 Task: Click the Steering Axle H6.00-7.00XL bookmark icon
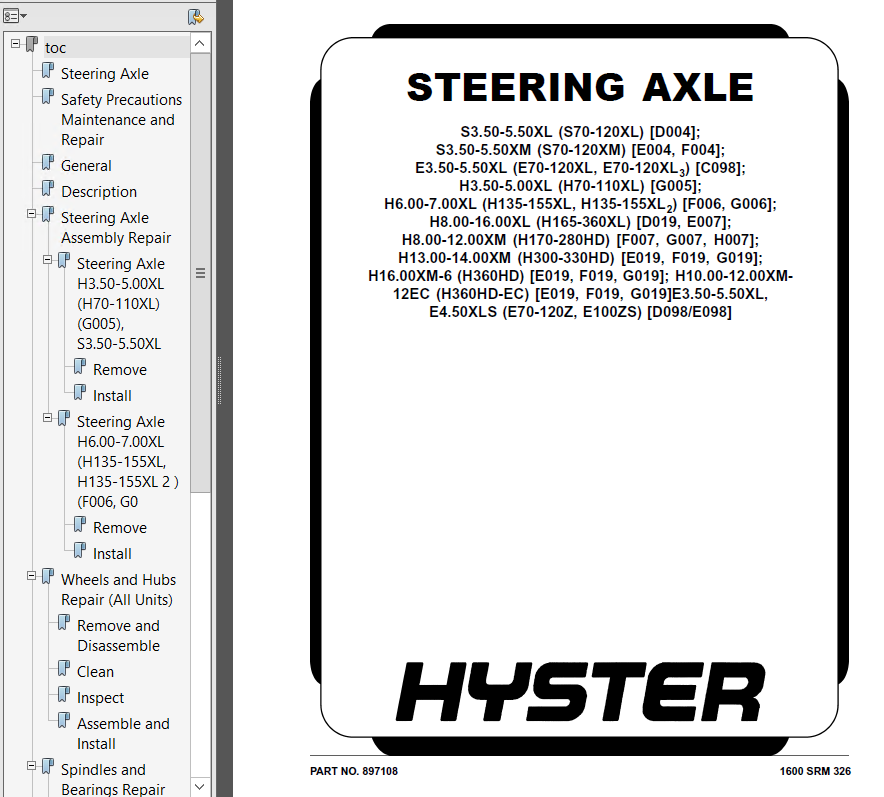click(x=64, y=419)
